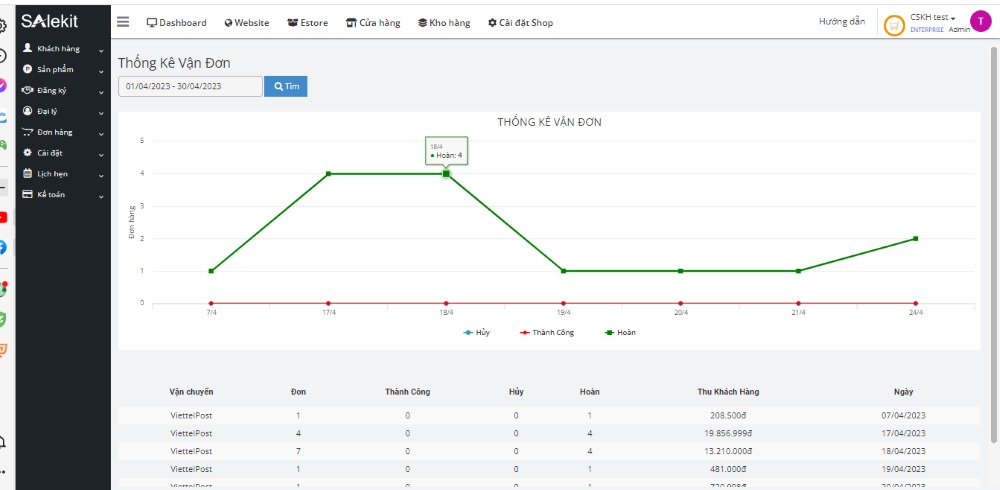Click the notification bell icon at far left
Viewport: 1000px width, 490px height.
(x=3, y=442)
